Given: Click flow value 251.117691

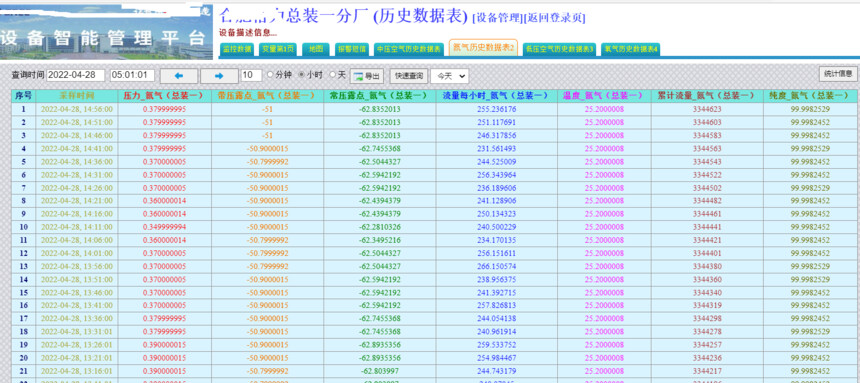Looking at the screenshot, I should [496, 122].
